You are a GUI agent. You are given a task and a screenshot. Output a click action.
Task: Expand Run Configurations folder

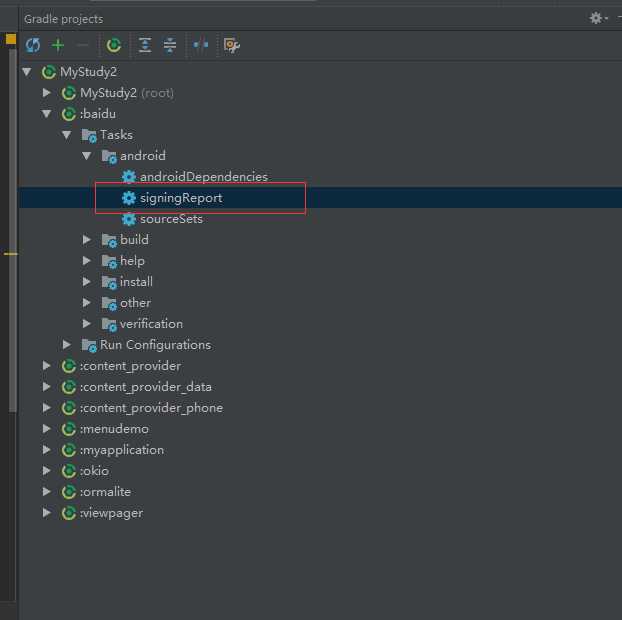pyautogui.click(x=67, y=345)
